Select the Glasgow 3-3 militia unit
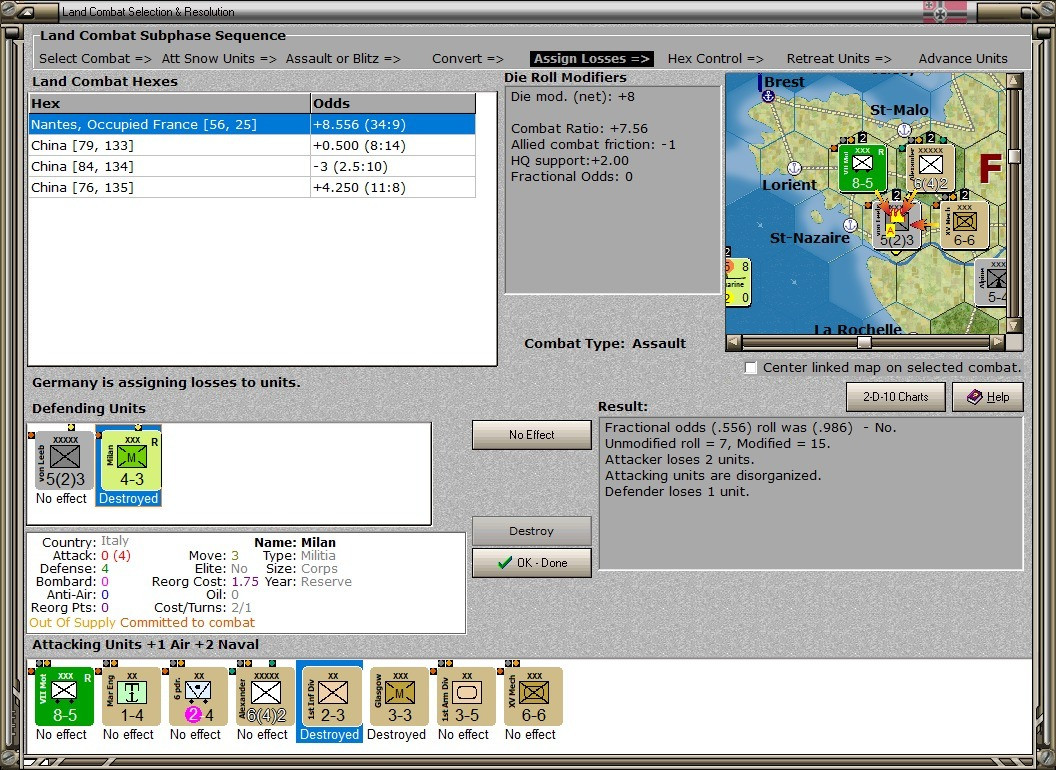 point(399,697)
